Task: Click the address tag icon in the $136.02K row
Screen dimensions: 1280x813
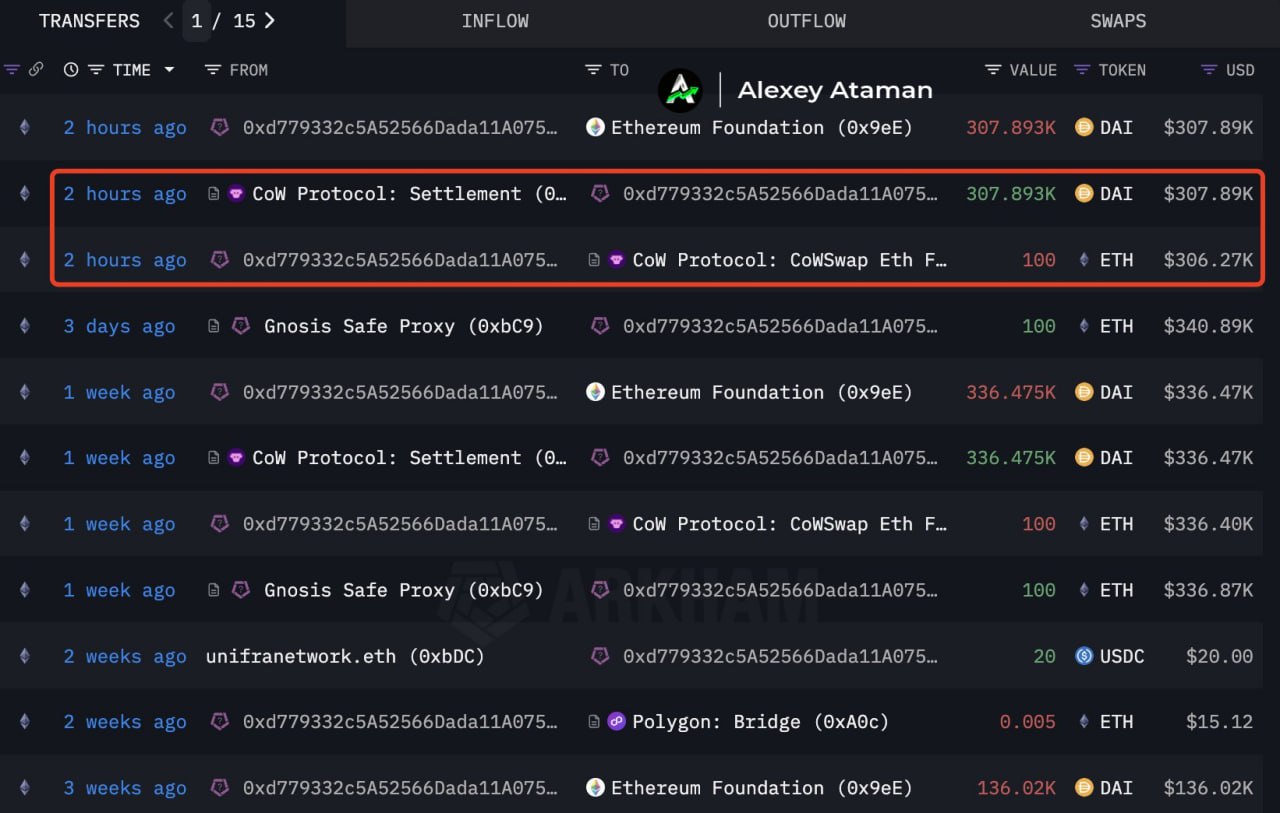Action: pyautogui.click(x=219, y=788)
